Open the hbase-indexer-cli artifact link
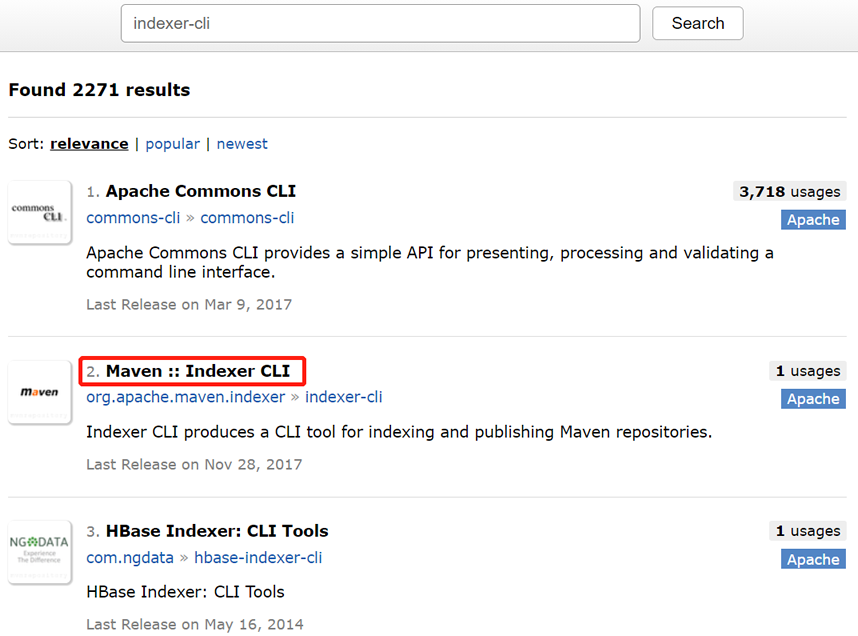The image size is (858, 636). [258, 558]
